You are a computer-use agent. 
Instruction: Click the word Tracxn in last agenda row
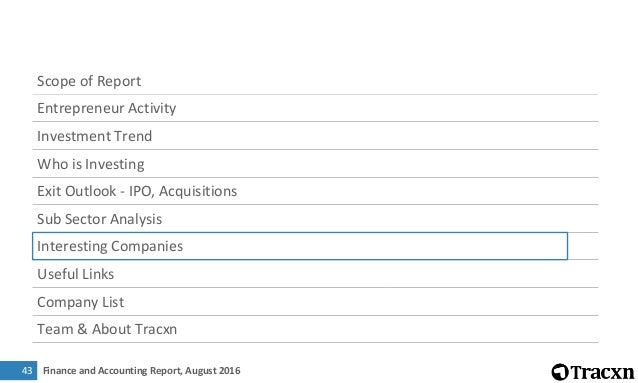(155, 329)
